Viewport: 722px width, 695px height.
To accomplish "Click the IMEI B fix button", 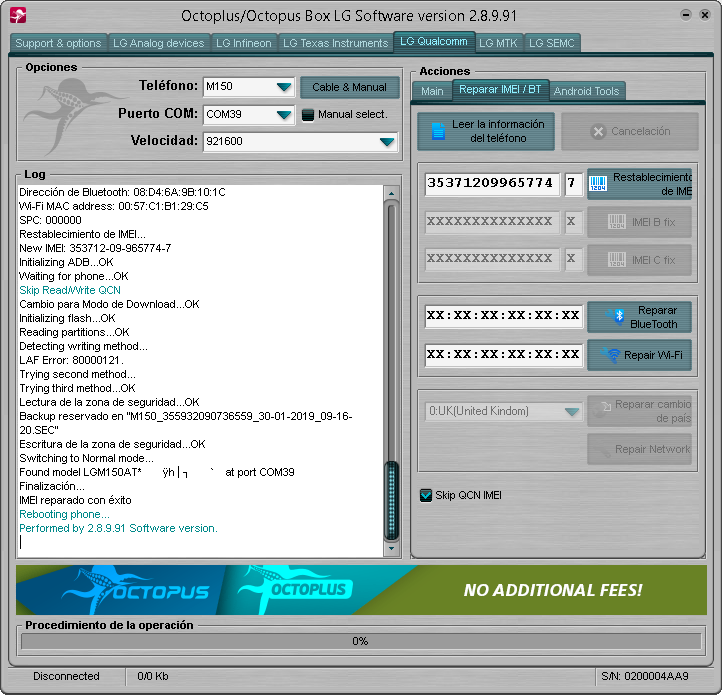I will [x=639, y=222].
